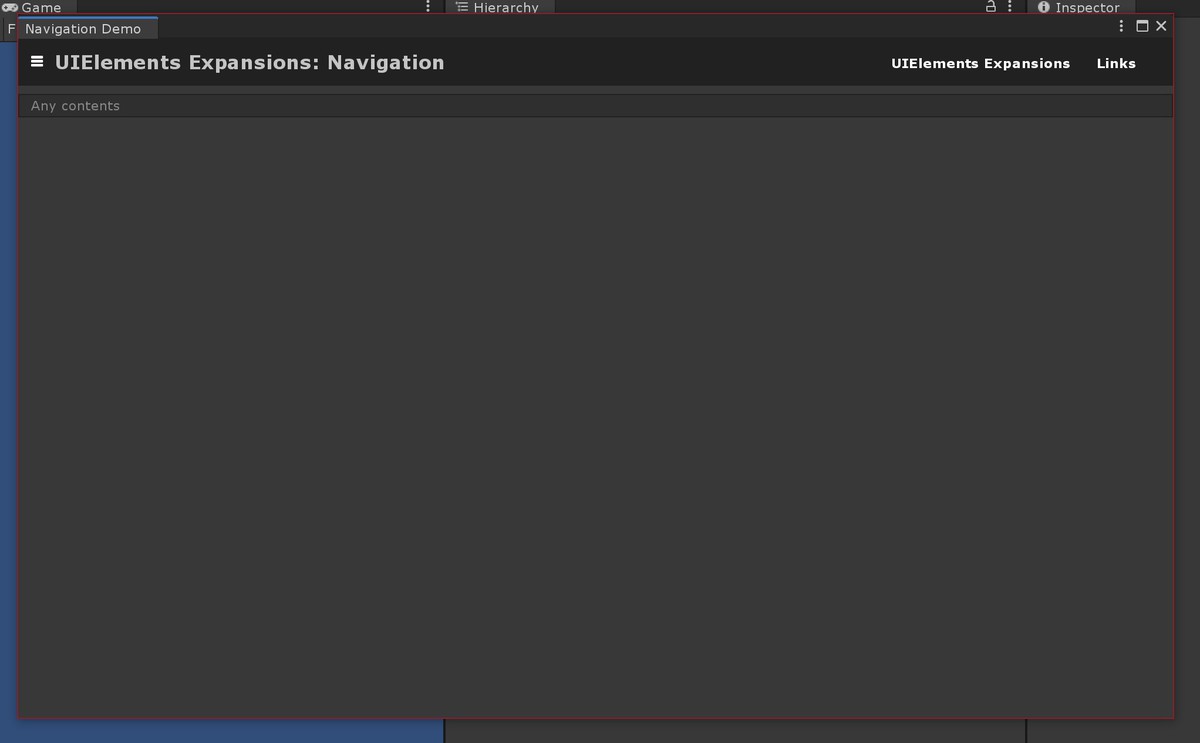This screenshot has height=743, width=1200.
Task: Click the 'UIElements Expansions: Navigation' title
Action: 250,62
